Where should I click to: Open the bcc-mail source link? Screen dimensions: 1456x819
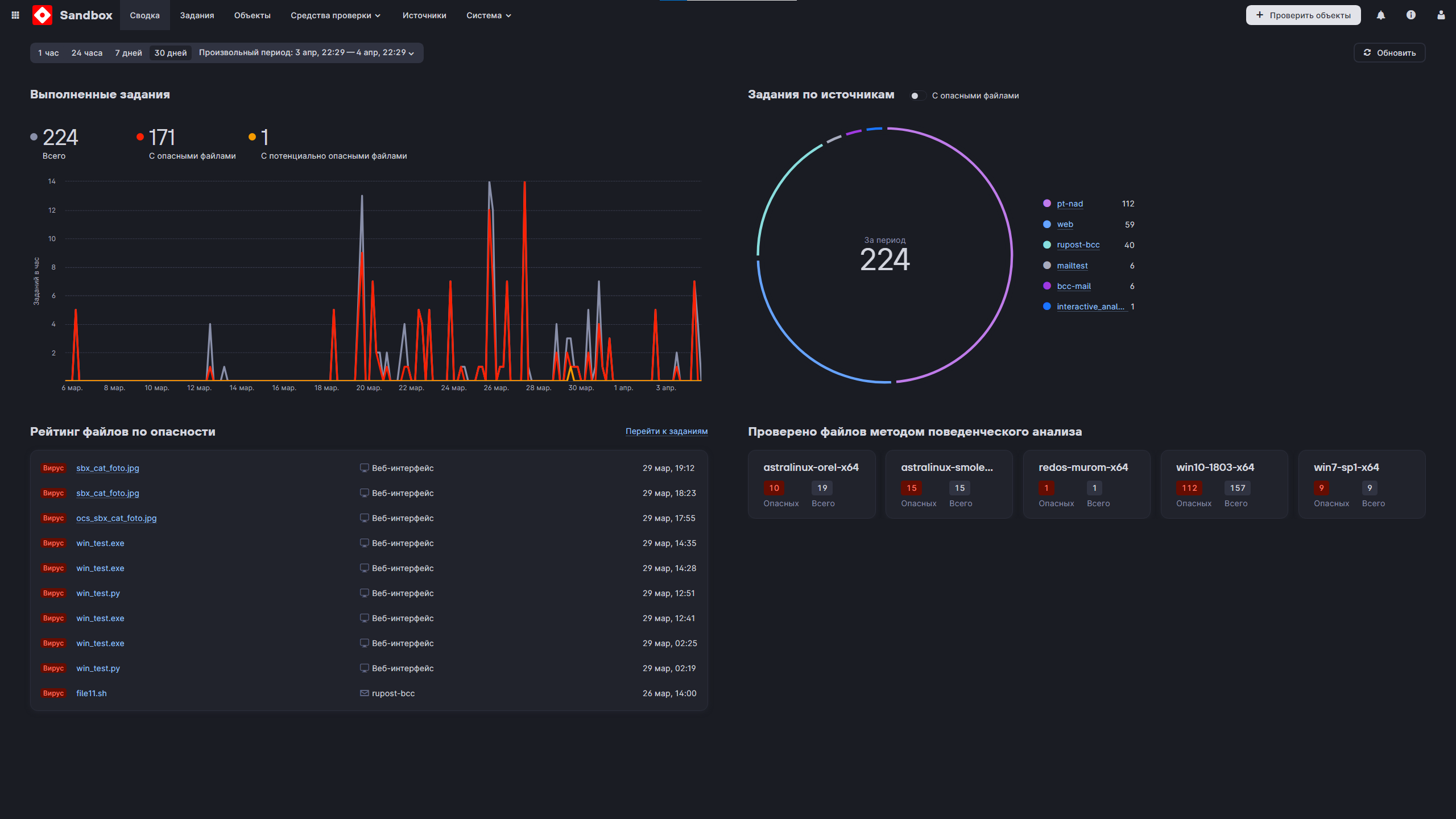(x=1074, y=286)
